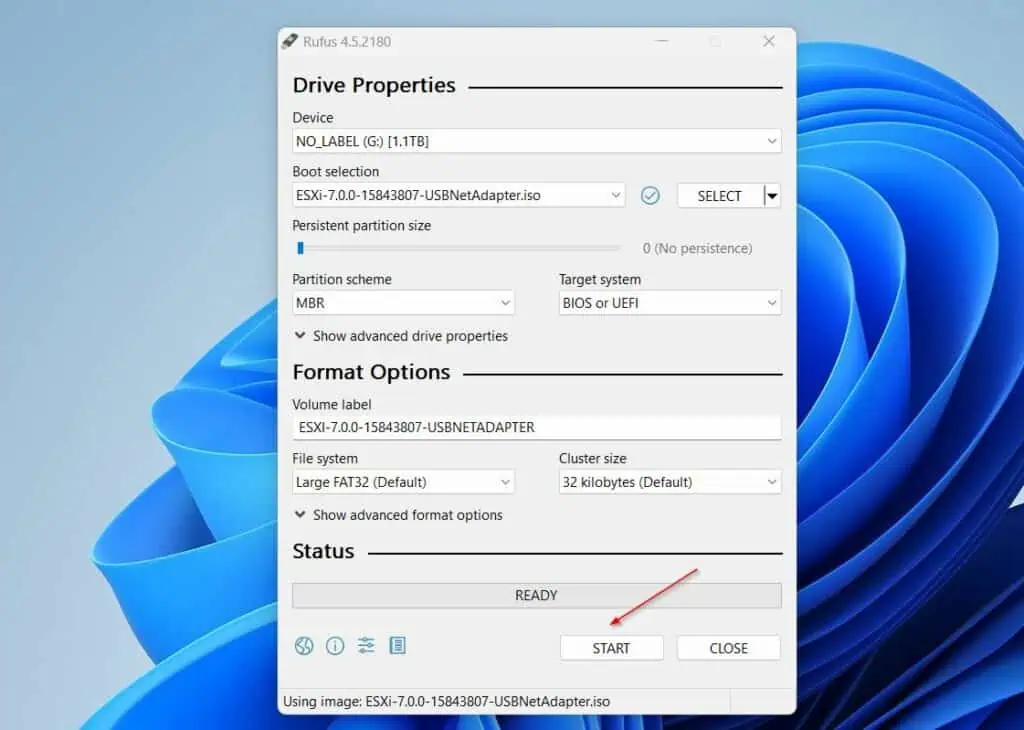Image resolution: width=1024 pixels, height=730 pixels.
Task: Click the '0 (No persistence)' value text
Action: click(x=697, y=248)
